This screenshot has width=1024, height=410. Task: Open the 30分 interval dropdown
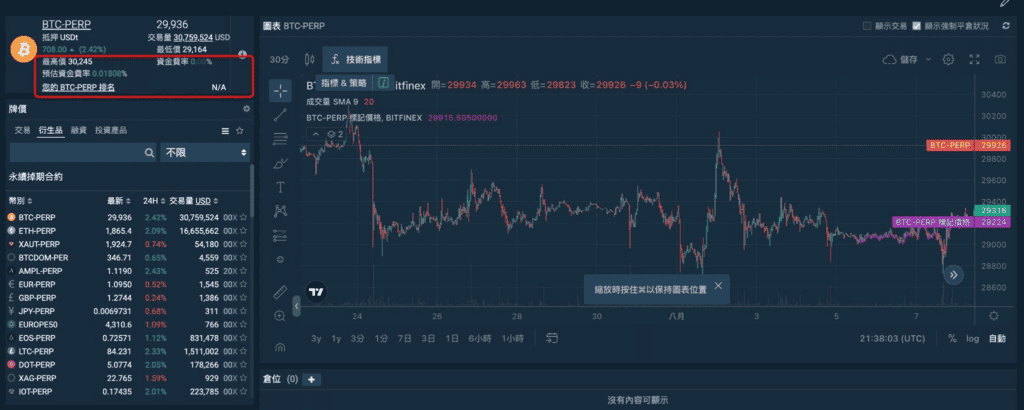tap(279, 59)
